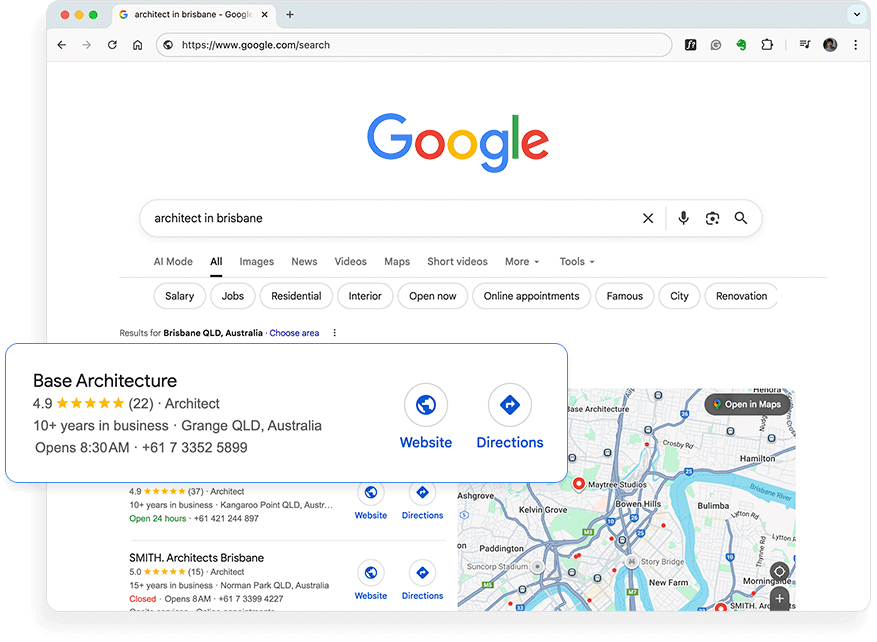Click the voice search microphone icon
Image resolution: width=877 pixels, height=642 pixels.
pos(683,218)
